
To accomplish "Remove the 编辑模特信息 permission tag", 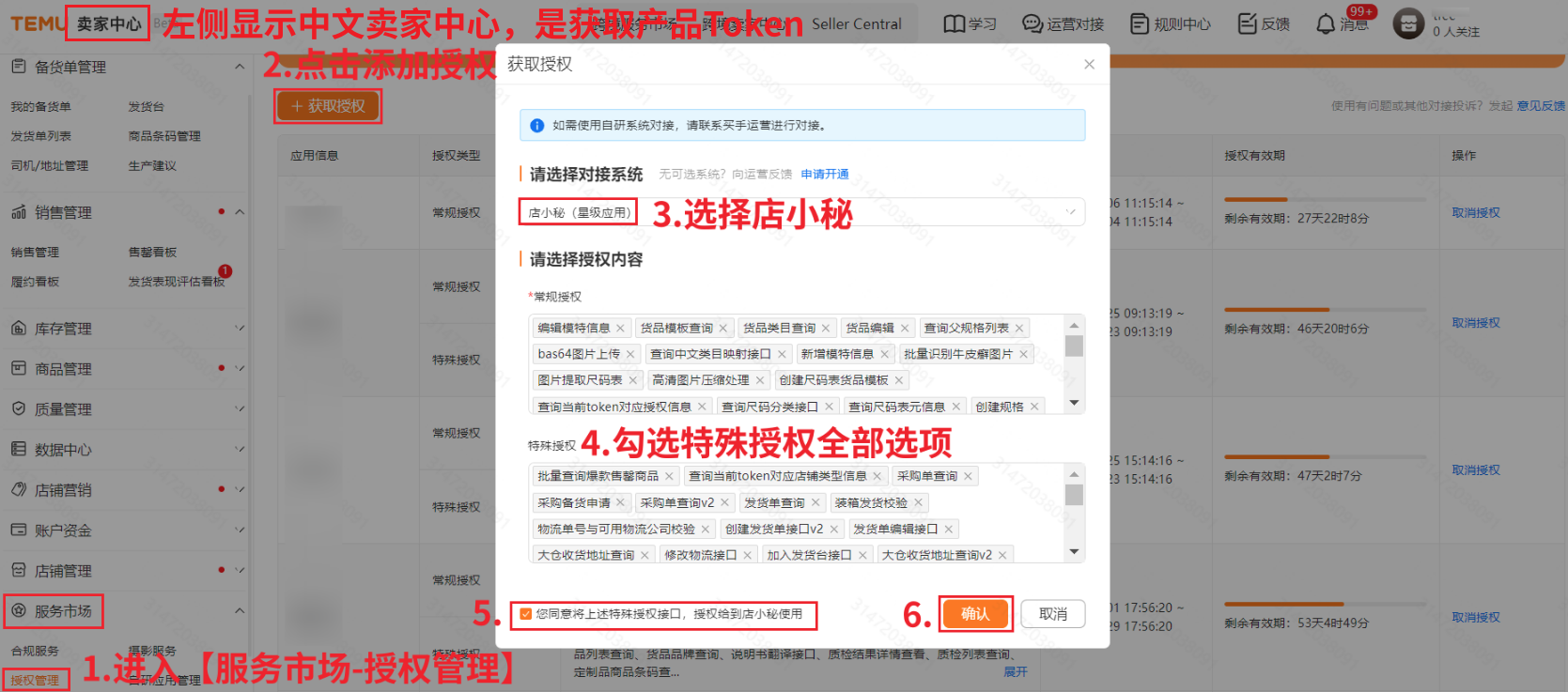I will [x=620, y=328].
